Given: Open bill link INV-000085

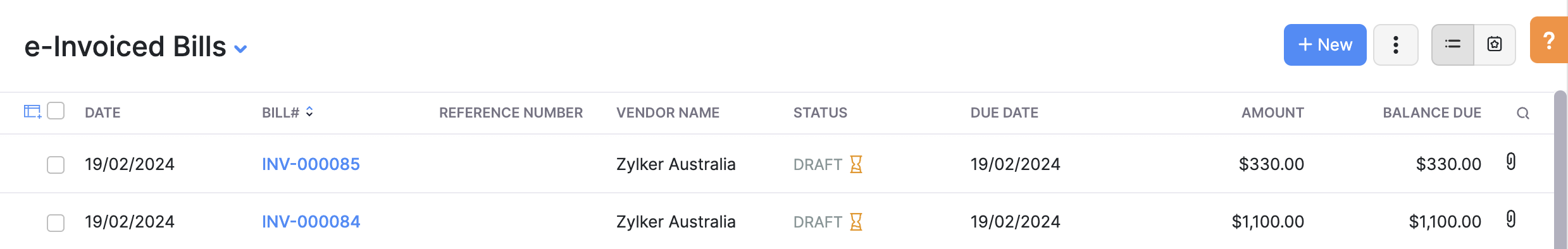Looking at the screenshot, I should 311,164.
